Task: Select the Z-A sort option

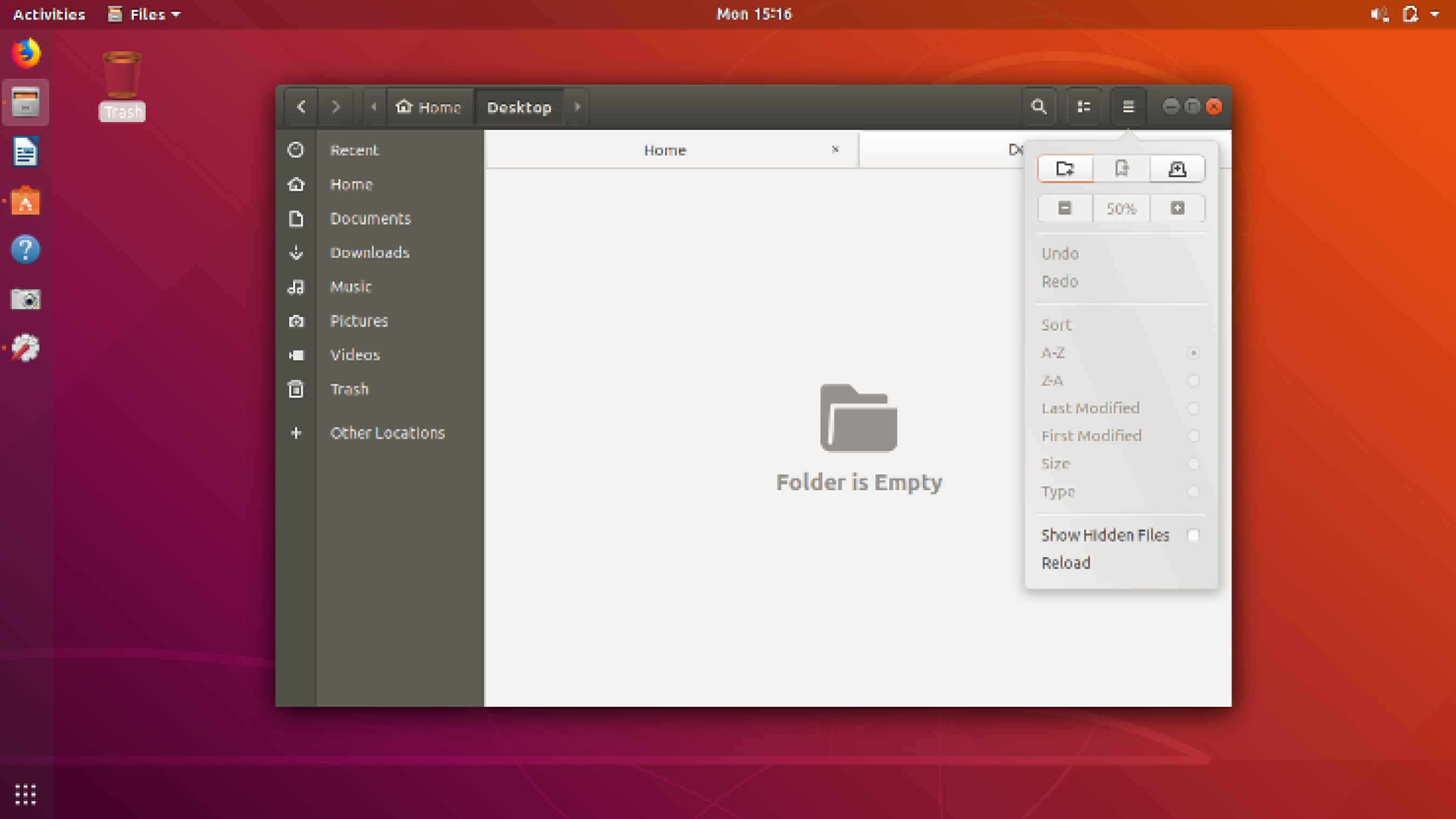Action: [x=1121, y=381]
